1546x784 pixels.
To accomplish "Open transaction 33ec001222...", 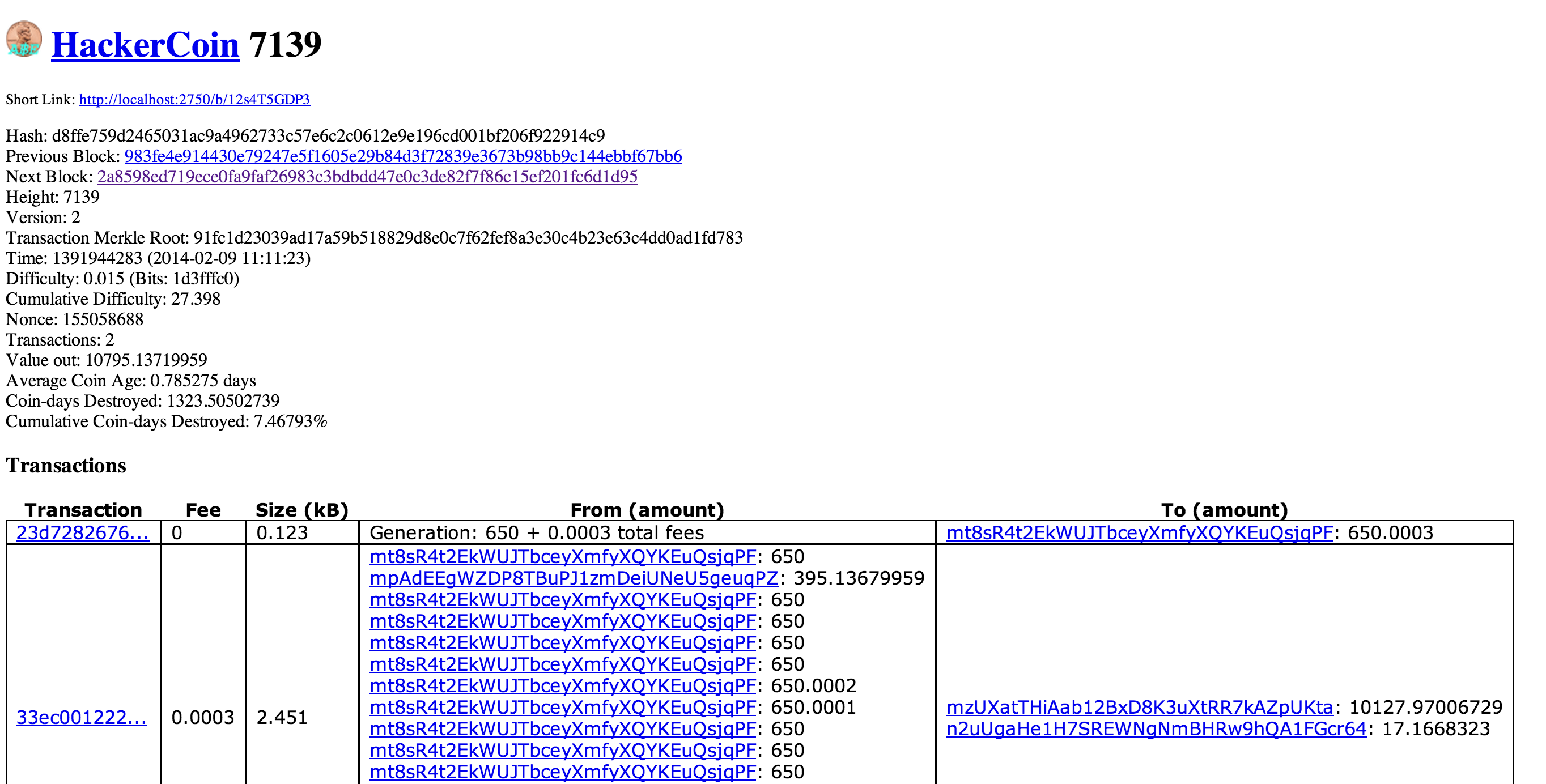I will coord(81,717).
